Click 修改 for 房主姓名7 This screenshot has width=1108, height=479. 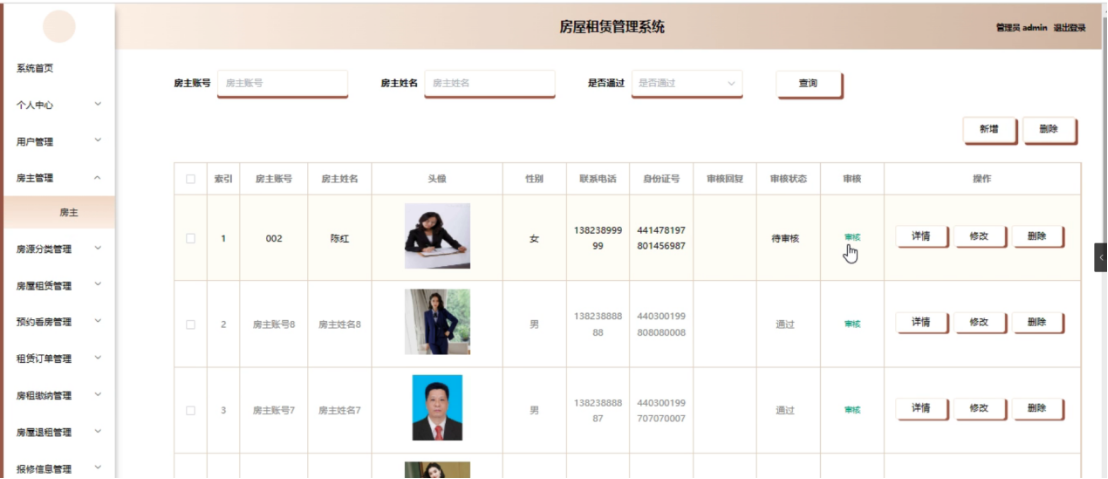point(979,408)
